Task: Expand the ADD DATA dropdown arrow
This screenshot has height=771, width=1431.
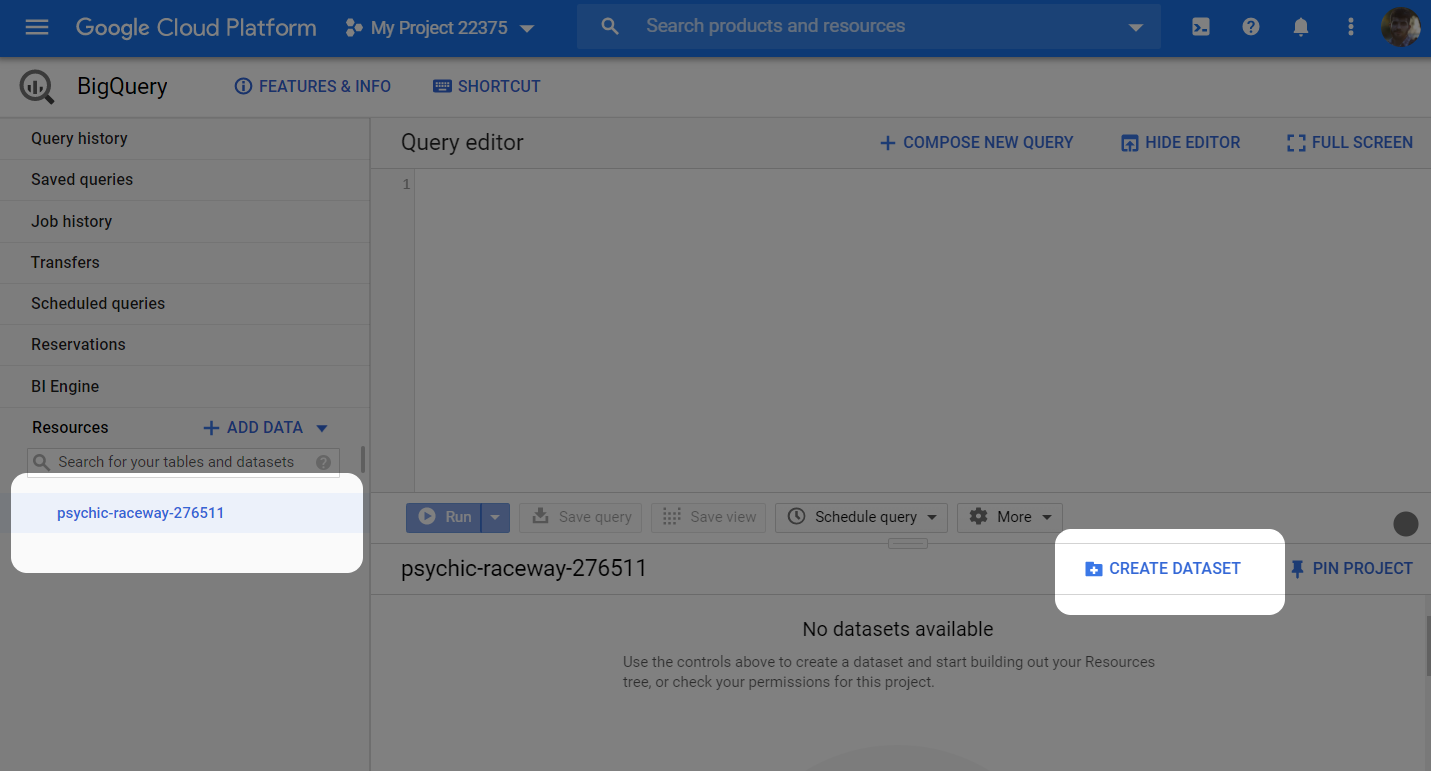Action: click(322, 428)
